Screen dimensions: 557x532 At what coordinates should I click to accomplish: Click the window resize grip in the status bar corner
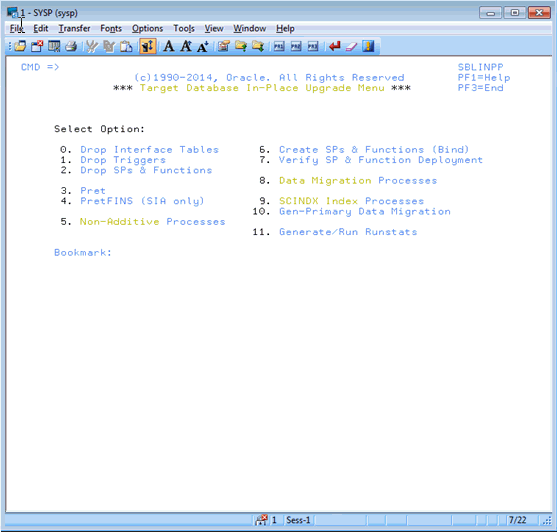pyautogui.click(x=547, y=521)
